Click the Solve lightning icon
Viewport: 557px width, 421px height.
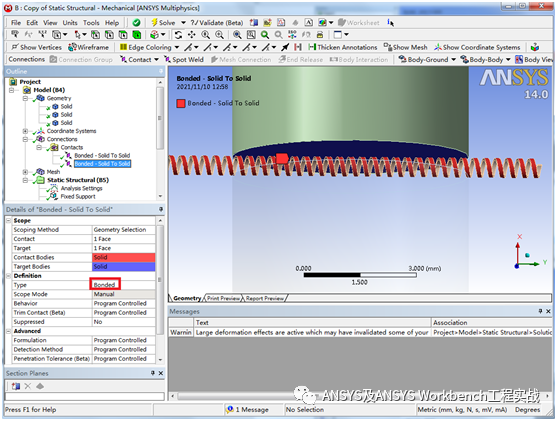(154, 22)
